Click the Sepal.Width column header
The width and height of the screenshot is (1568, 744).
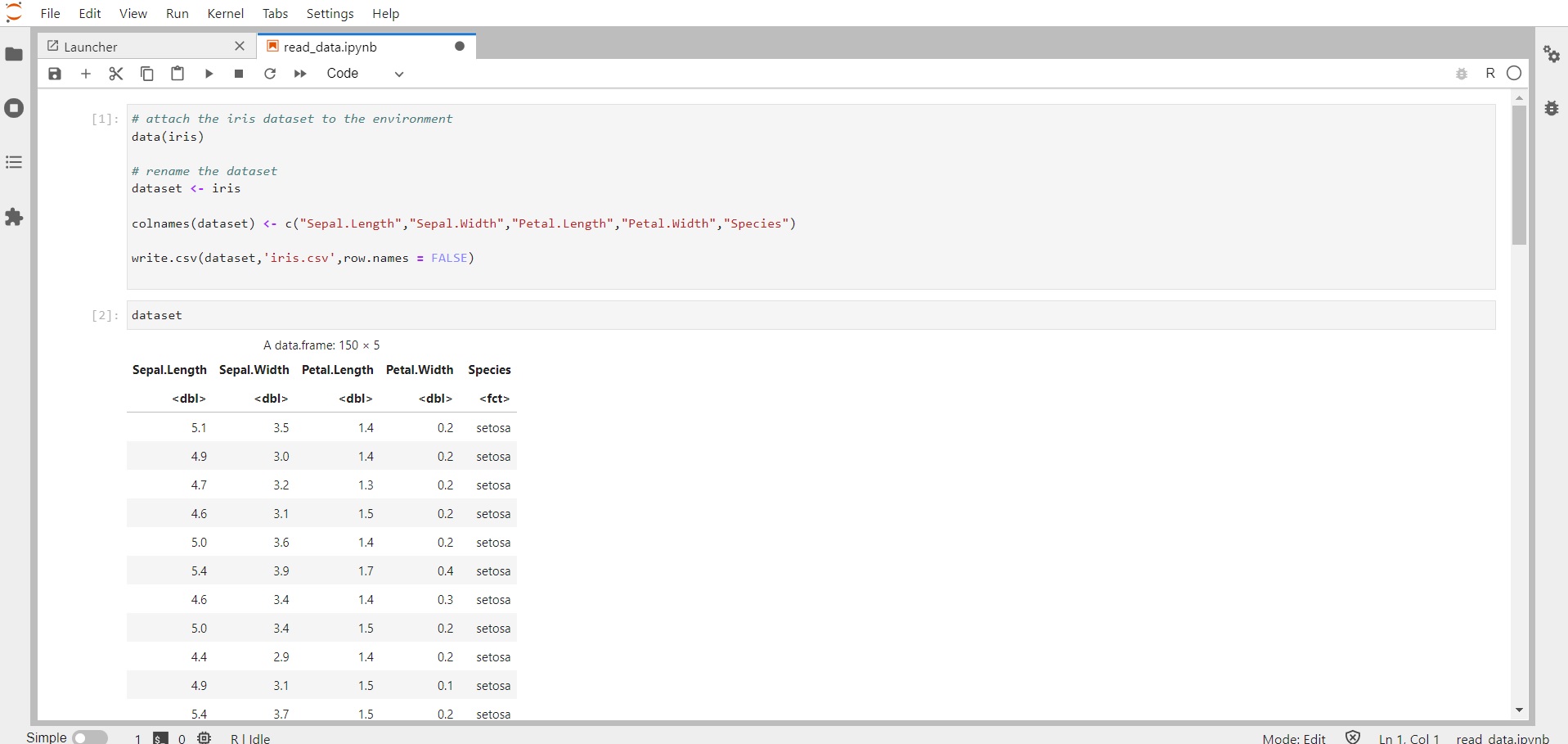[x=254, y=370]
